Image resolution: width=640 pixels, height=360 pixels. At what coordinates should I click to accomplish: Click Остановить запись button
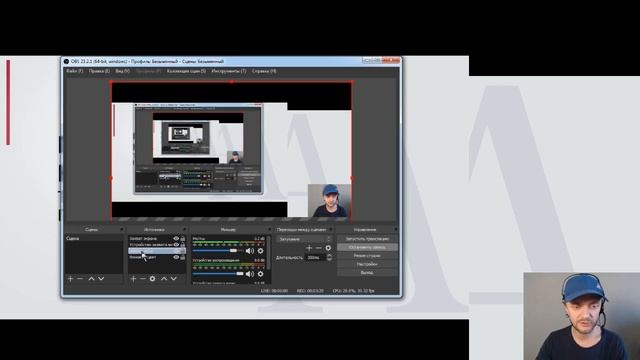pyautogui.click(x=367, y=247)
